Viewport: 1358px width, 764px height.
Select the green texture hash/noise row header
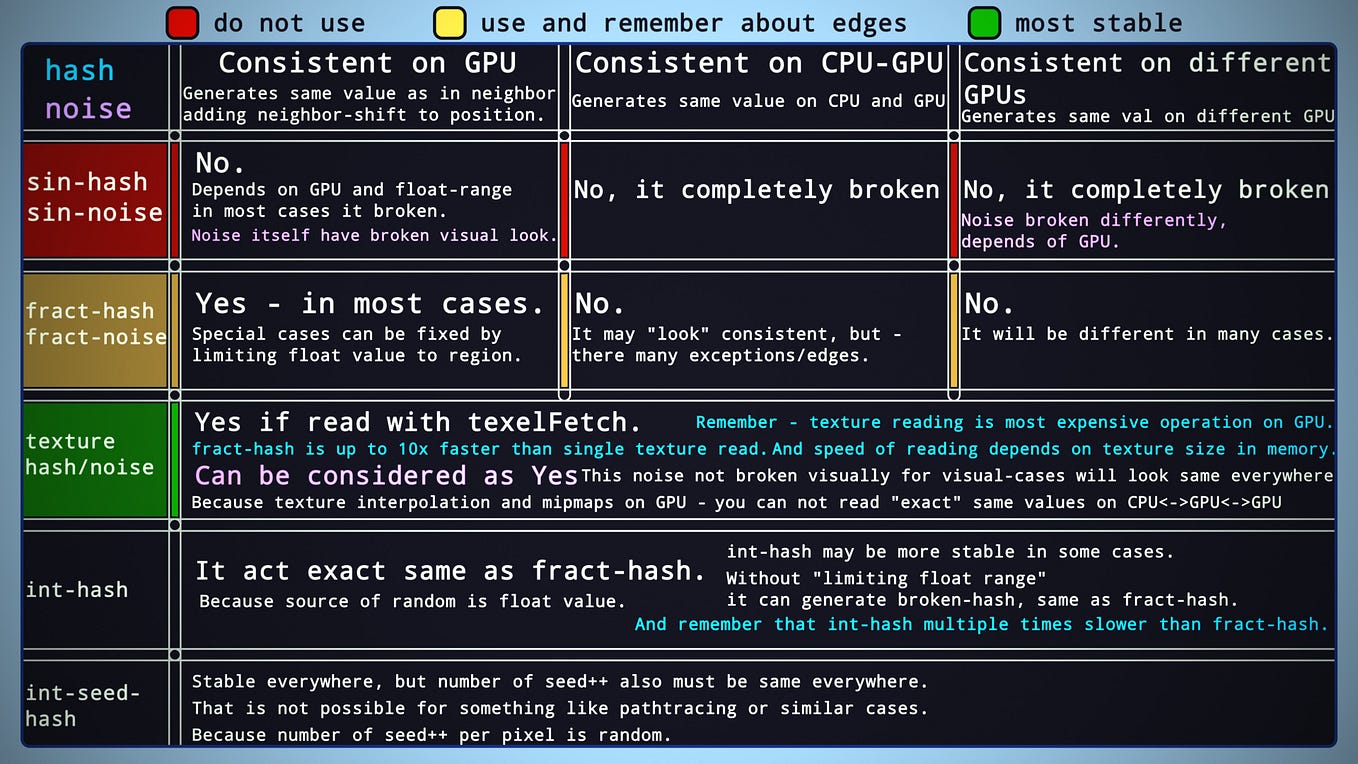click(95, 455)
